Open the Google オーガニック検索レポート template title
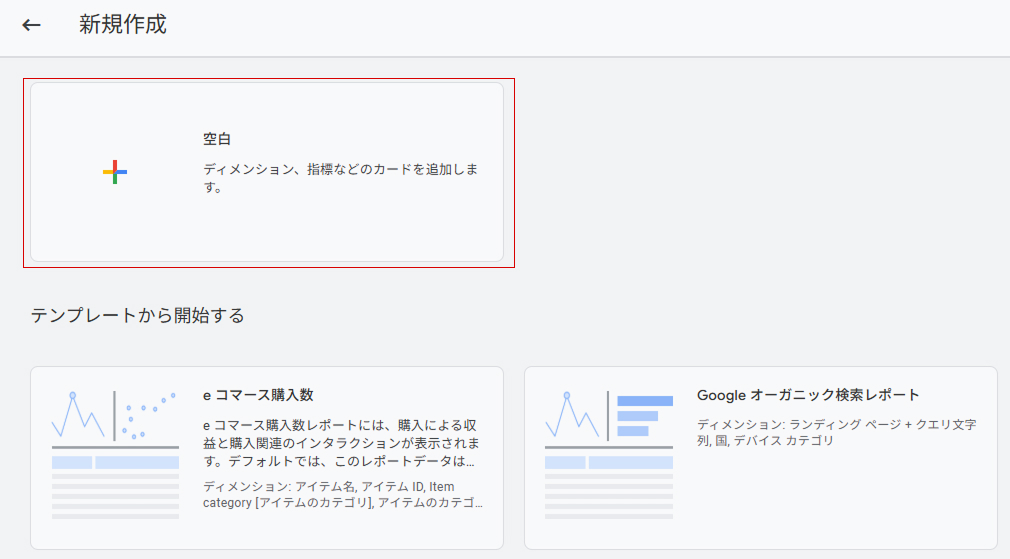Image resolution: width=1010 pixels, height=559 pixels. (808, 395)
